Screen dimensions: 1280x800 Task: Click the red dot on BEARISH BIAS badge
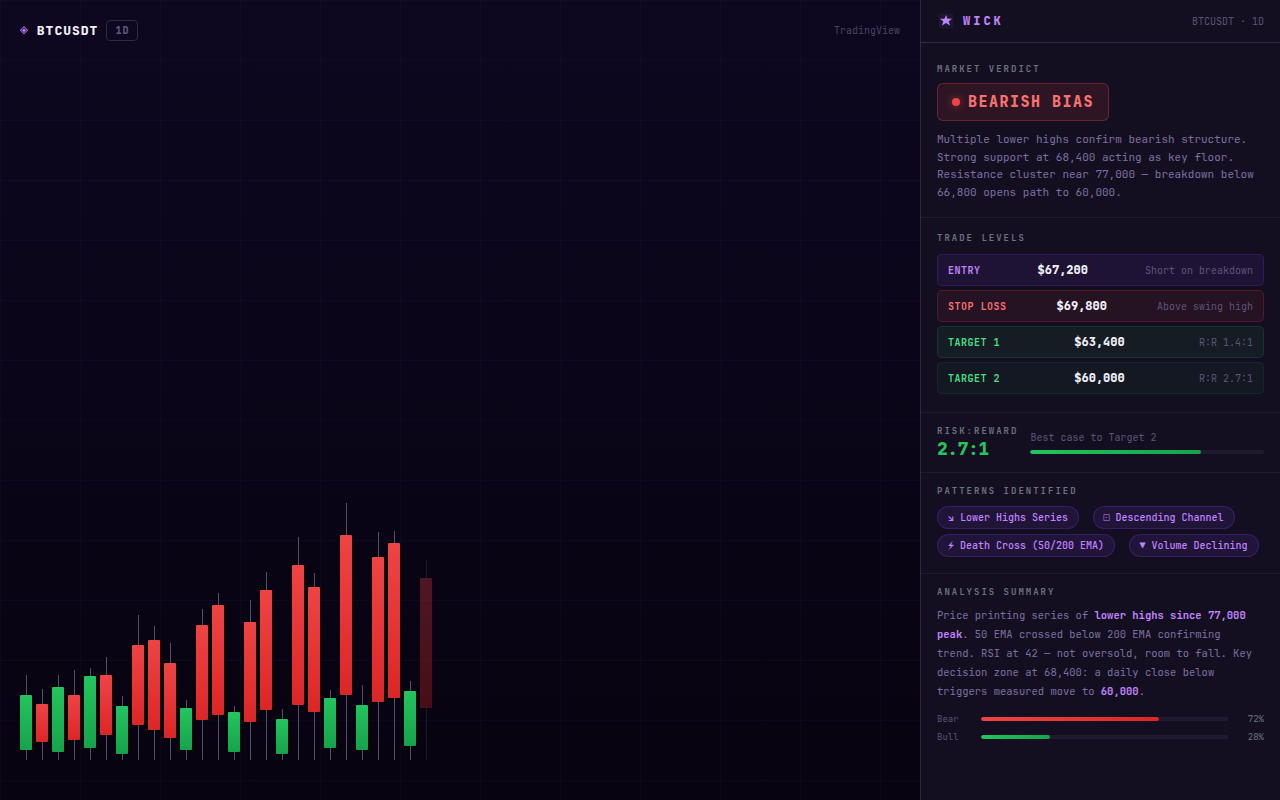[x=957, y=101]
